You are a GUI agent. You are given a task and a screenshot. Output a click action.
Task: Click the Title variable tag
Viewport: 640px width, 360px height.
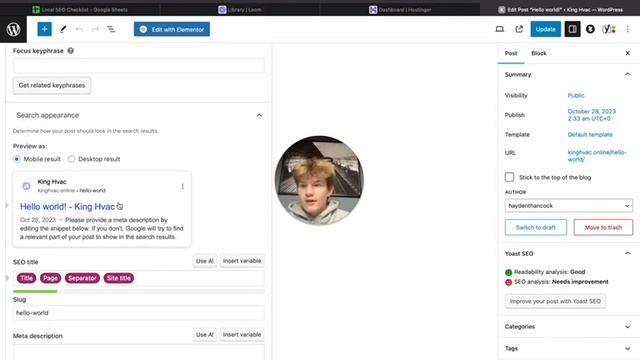click(27, 278)
